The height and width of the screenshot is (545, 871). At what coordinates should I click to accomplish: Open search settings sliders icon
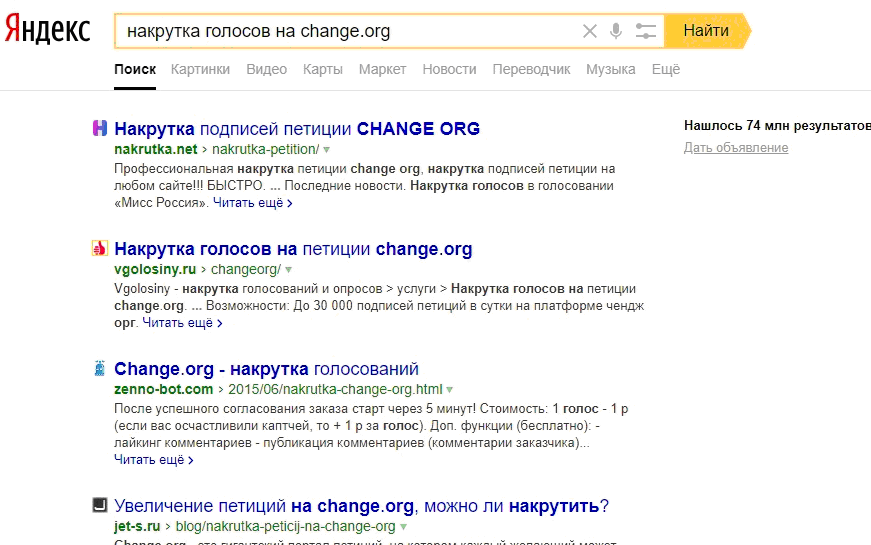point(646,31)
